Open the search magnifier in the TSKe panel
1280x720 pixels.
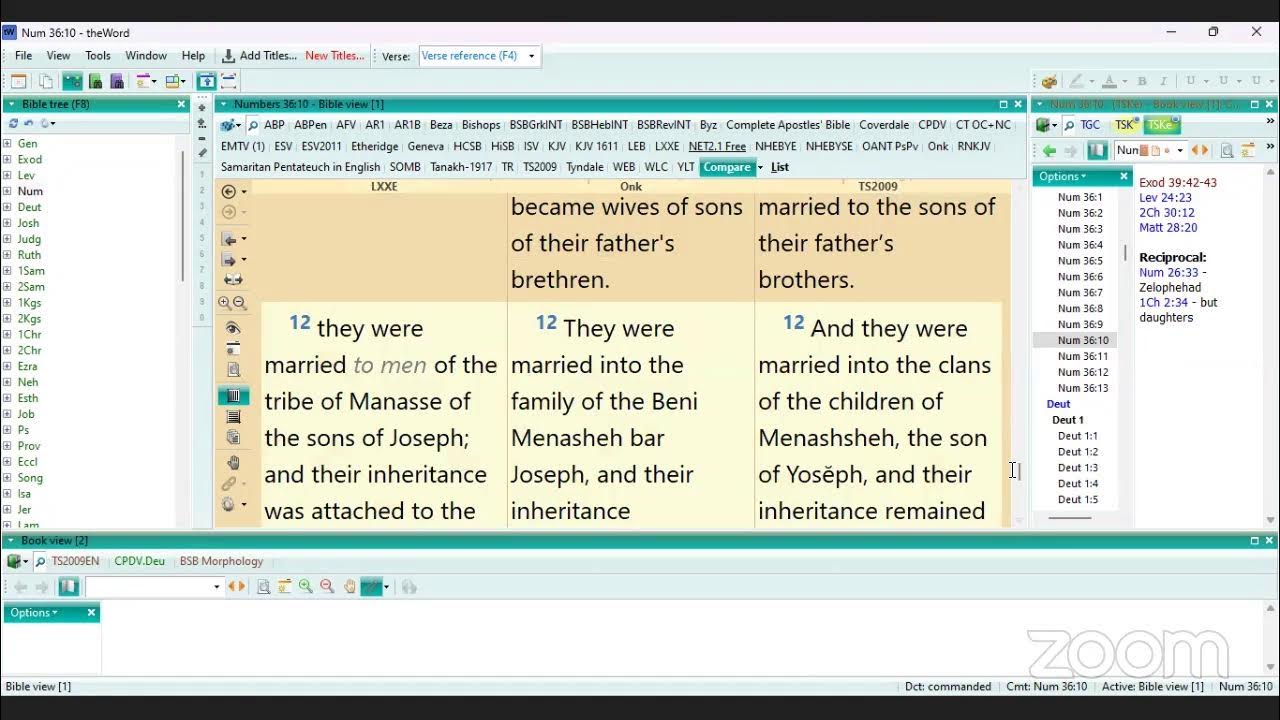tap(1069, 124)
